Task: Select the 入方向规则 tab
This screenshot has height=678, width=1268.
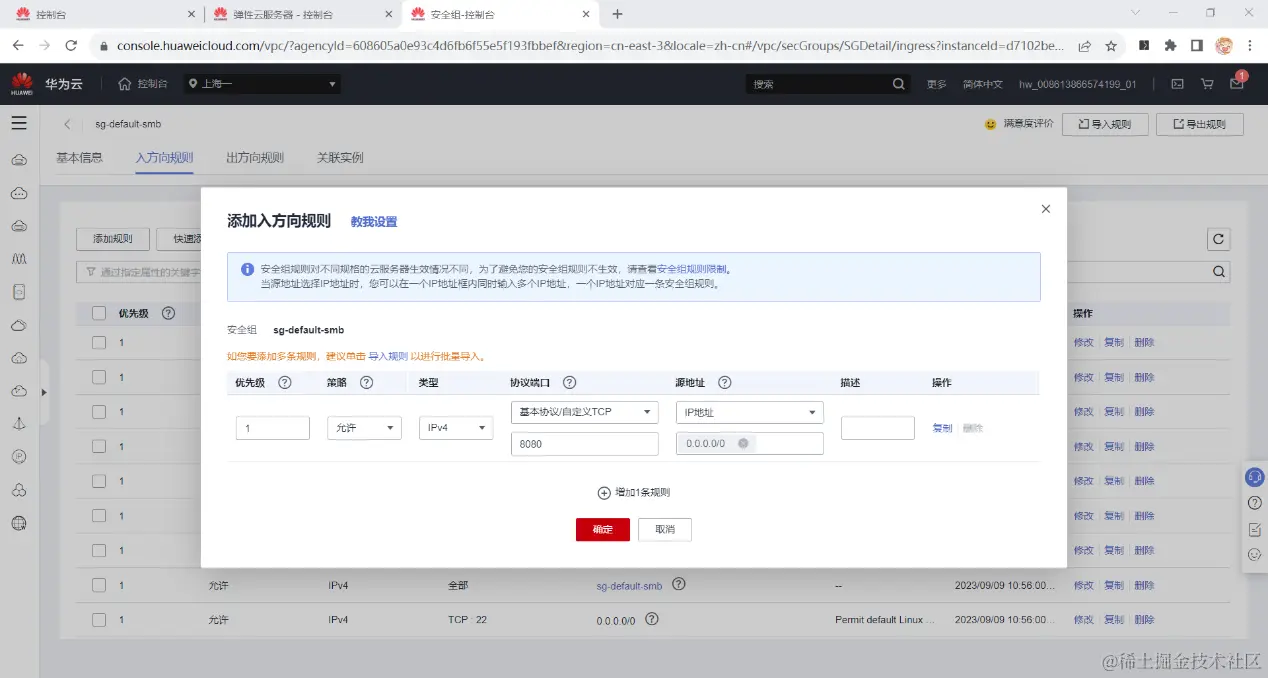Action: (x=164, y=158)
